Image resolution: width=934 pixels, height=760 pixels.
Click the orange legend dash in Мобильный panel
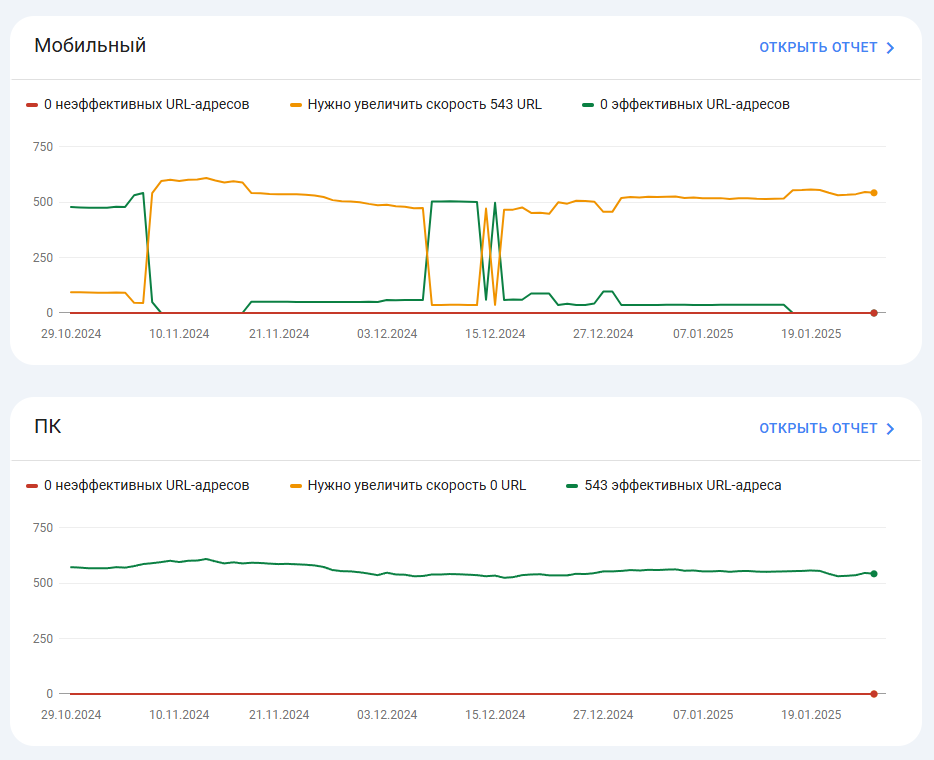[296, 104]
